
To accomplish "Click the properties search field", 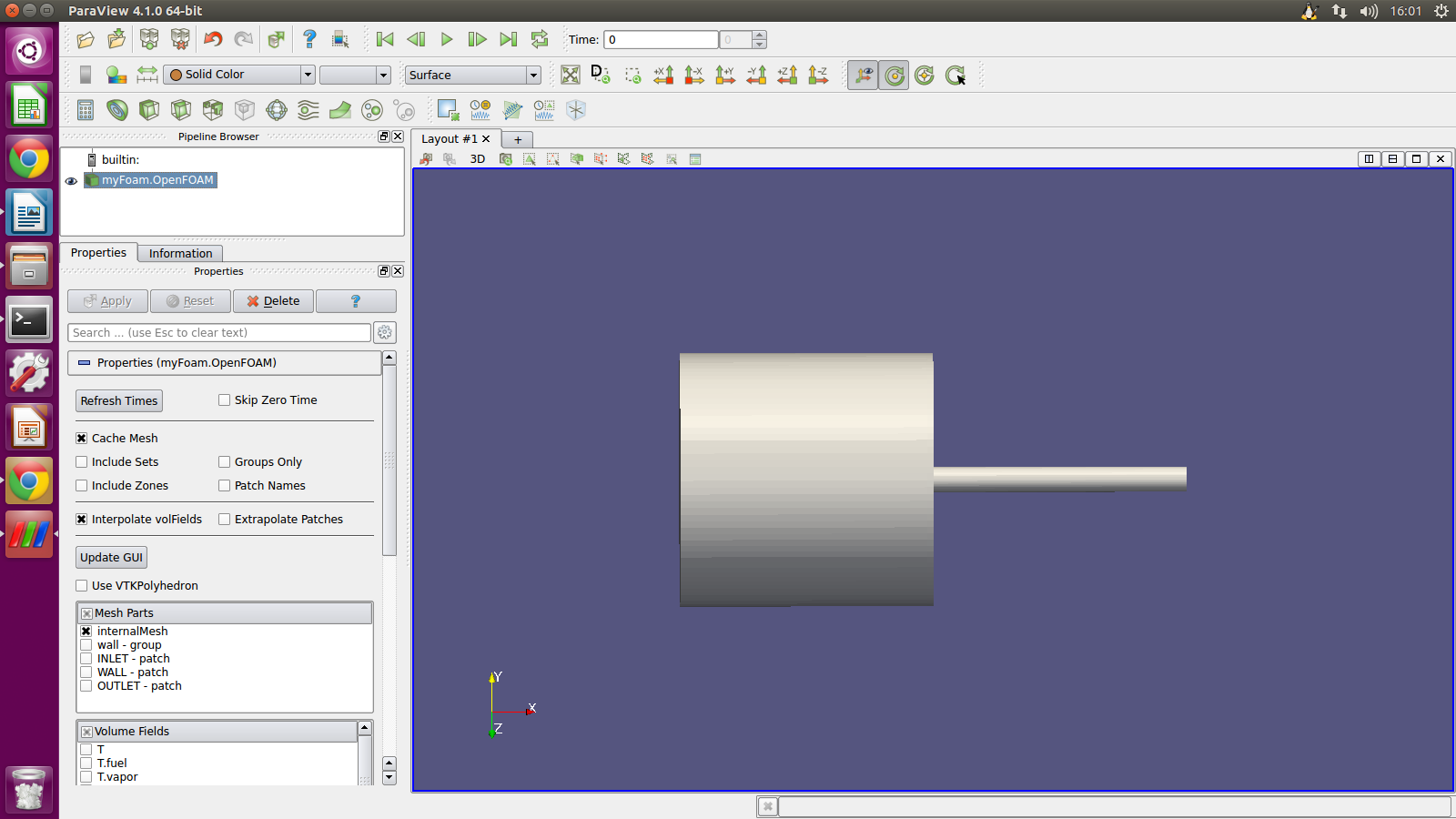I will (219, 332).
